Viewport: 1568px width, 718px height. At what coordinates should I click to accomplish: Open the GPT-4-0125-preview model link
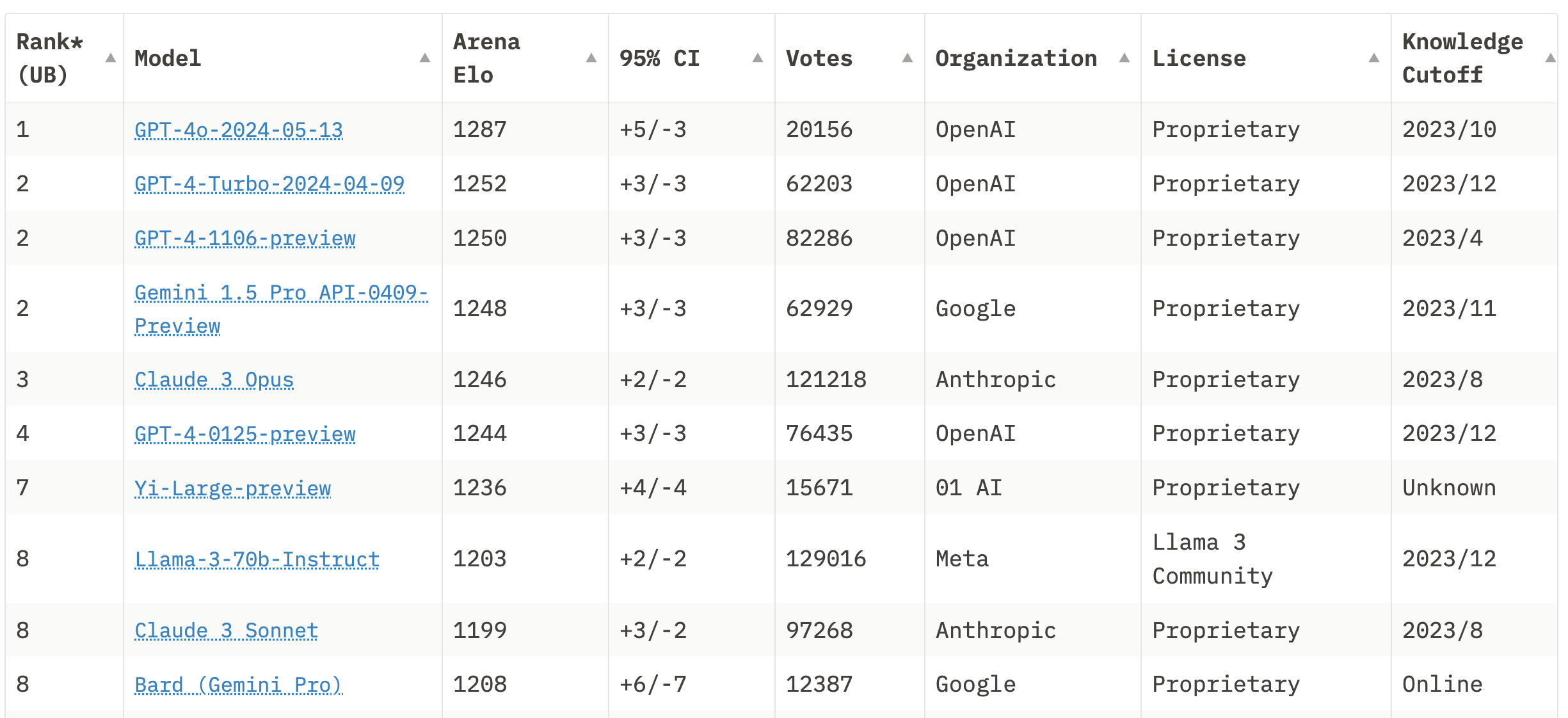click(245, 433)
